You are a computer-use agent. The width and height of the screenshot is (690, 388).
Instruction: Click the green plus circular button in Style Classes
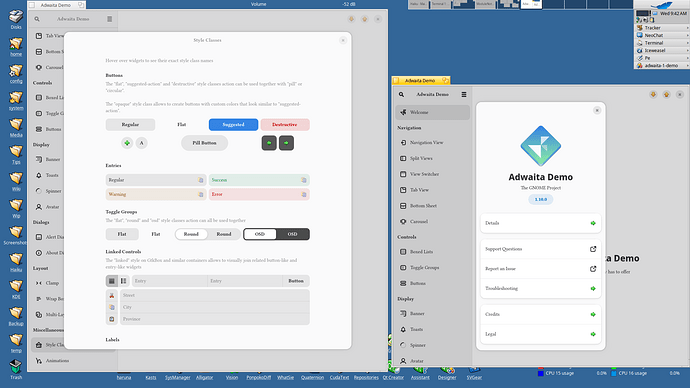coord(127,143)
